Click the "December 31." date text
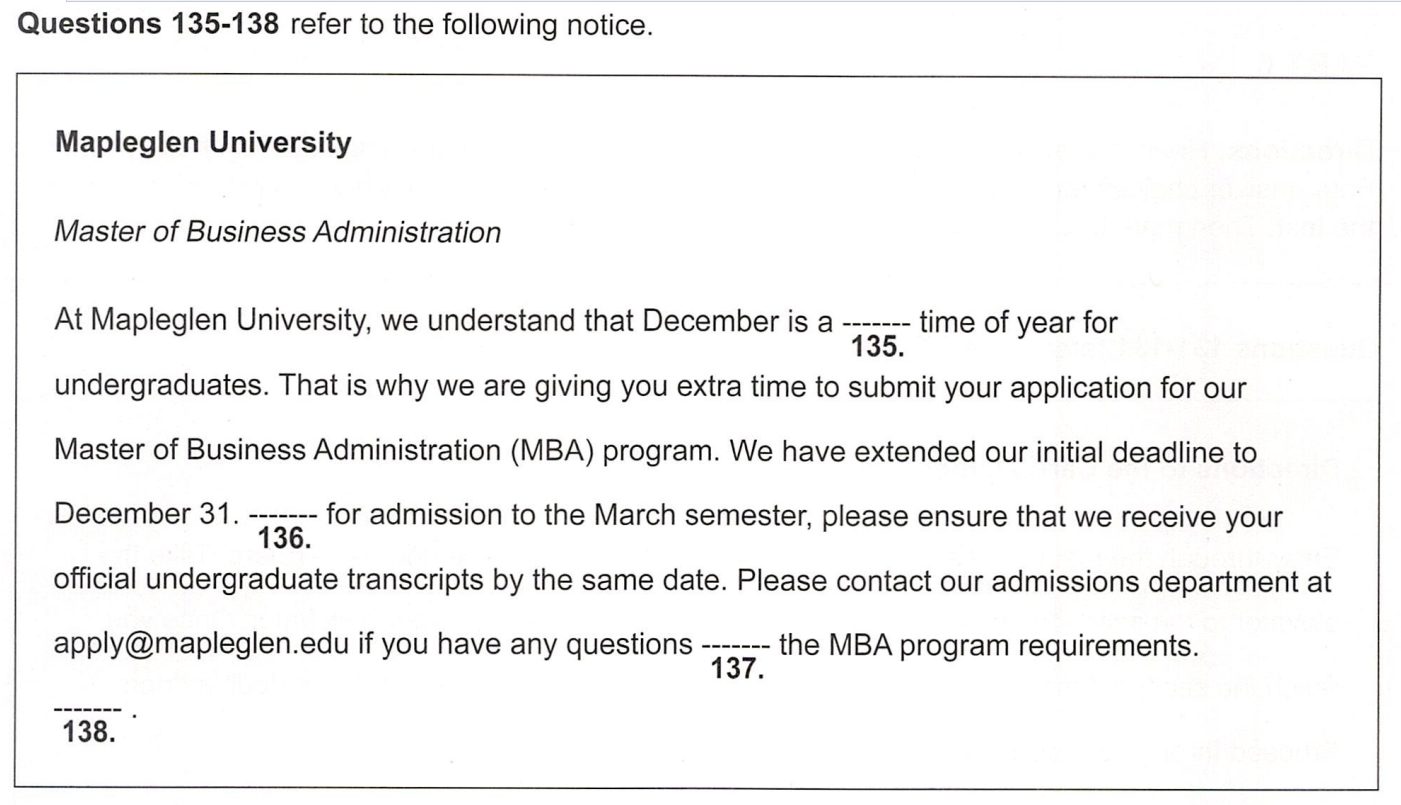Viewport: 1401px width, 805px height. pyautogui.click(x=147, y=515)
